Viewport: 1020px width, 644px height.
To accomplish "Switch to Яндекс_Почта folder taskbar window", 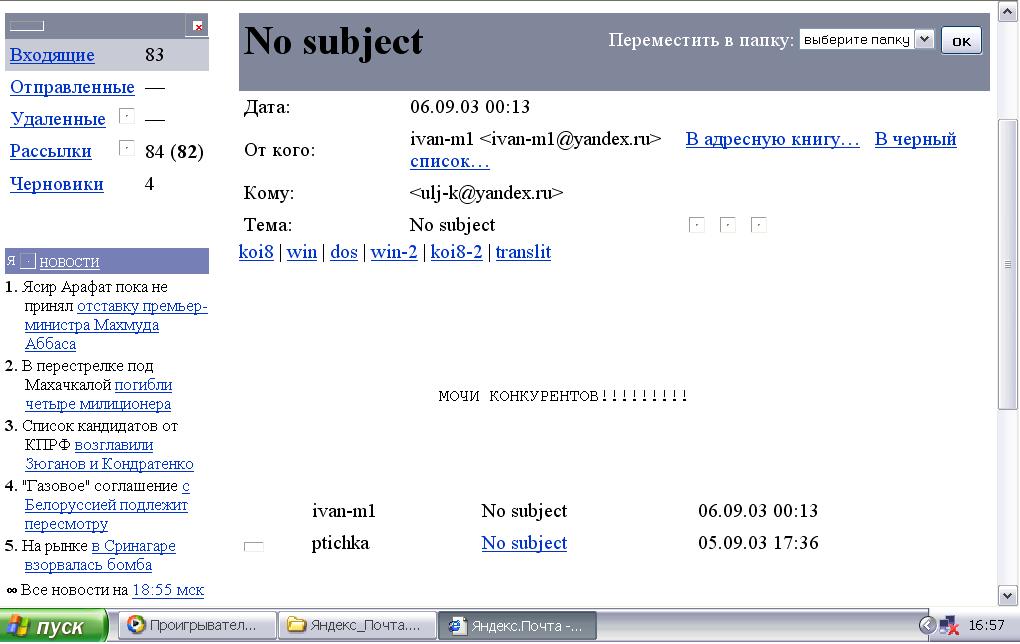I will 357,626.
